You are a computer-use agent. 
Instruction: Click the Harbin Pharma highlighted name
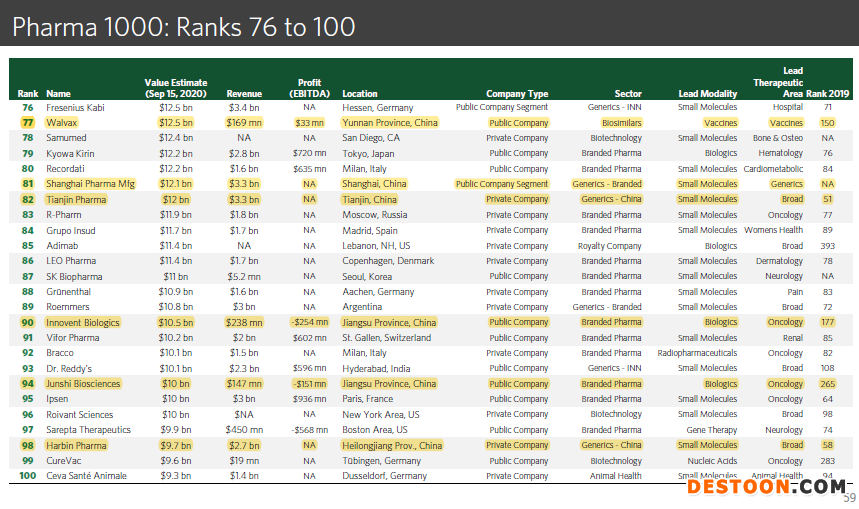pos(76,446)
